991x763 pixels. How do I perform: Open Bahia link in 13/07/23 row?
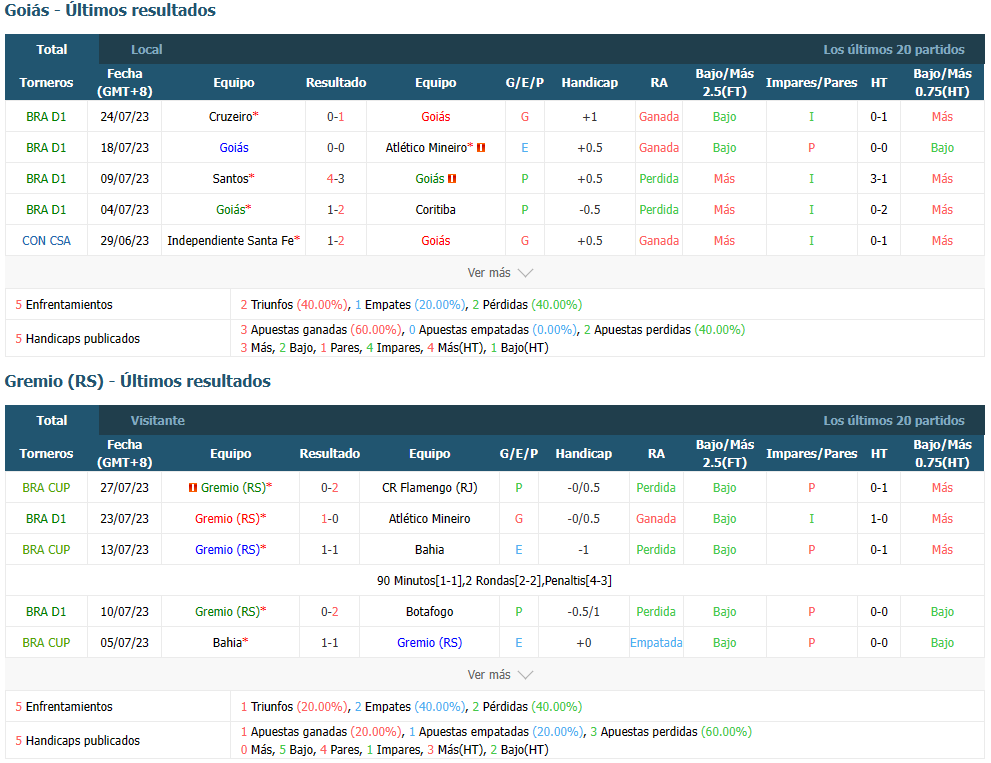(430, 550)
